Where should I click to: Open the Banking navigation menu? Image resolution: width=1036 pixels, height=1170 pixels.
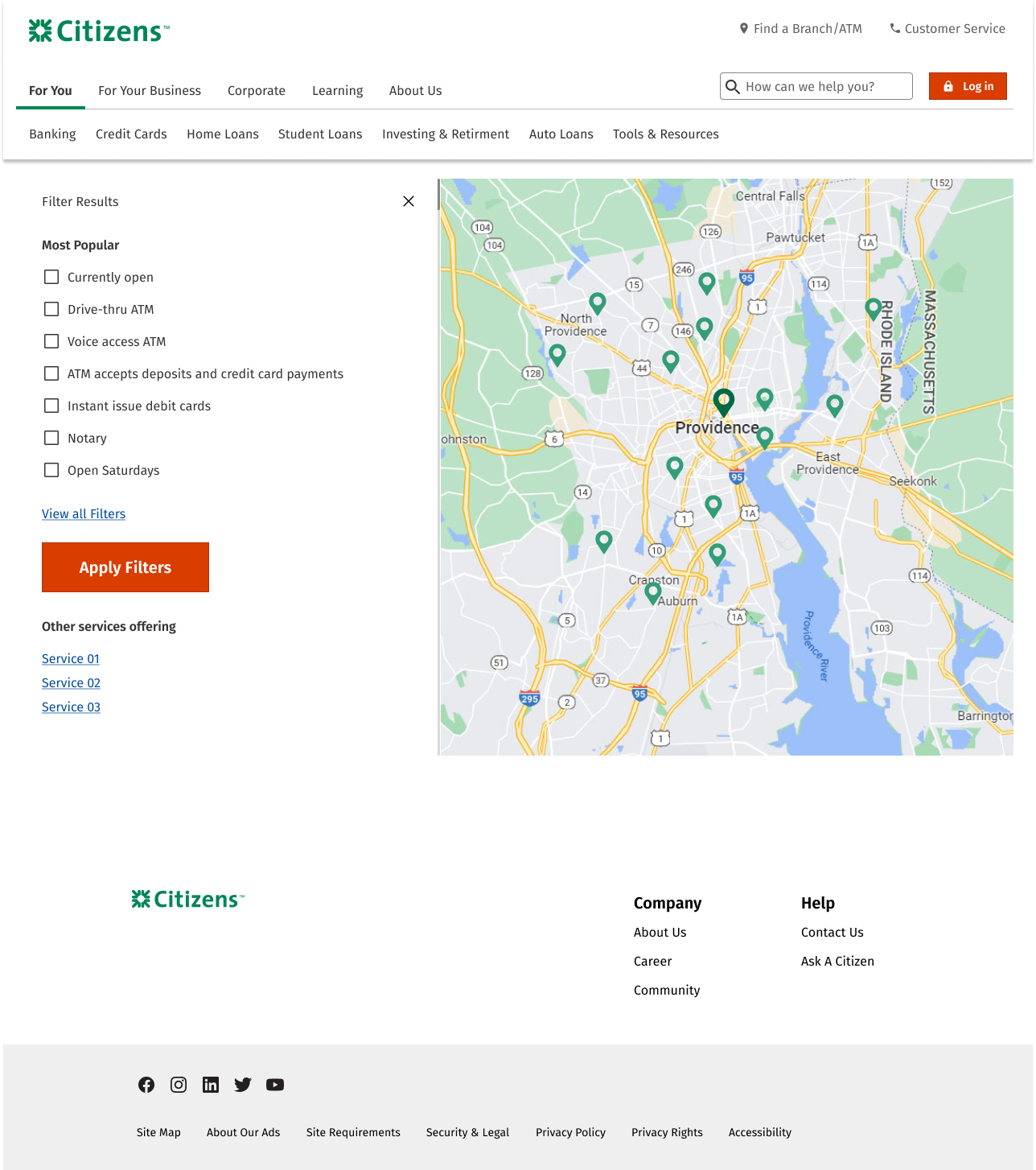[x=52, y=134]
